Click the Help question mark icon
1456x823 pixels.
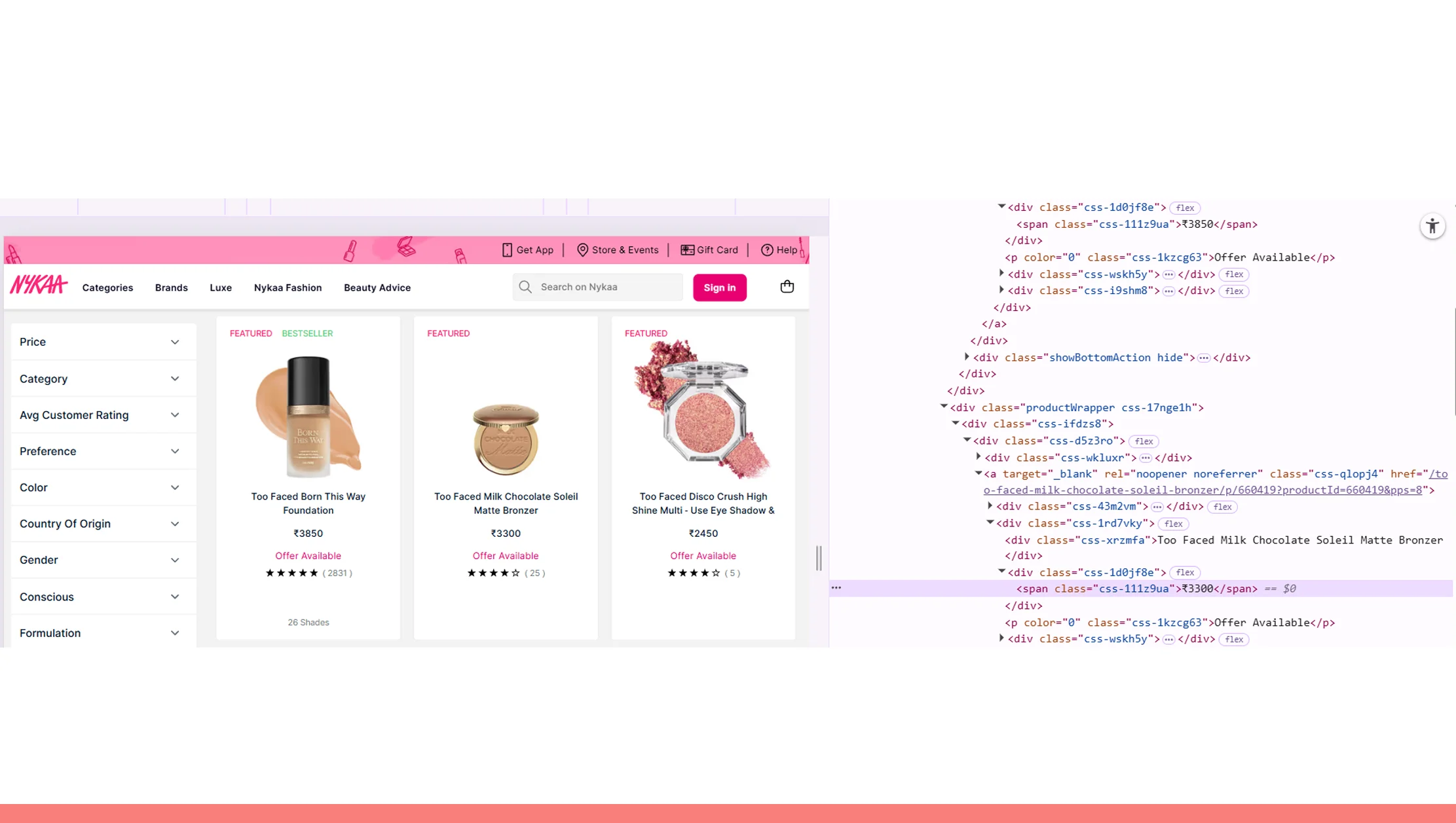766,249
